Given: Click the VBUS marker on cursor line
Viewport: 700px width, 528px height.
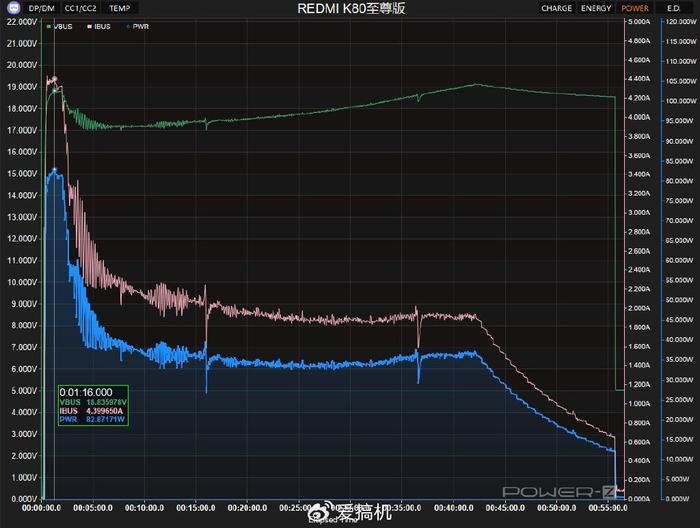Looking at the screenshot, I should [x=54, y=91].
